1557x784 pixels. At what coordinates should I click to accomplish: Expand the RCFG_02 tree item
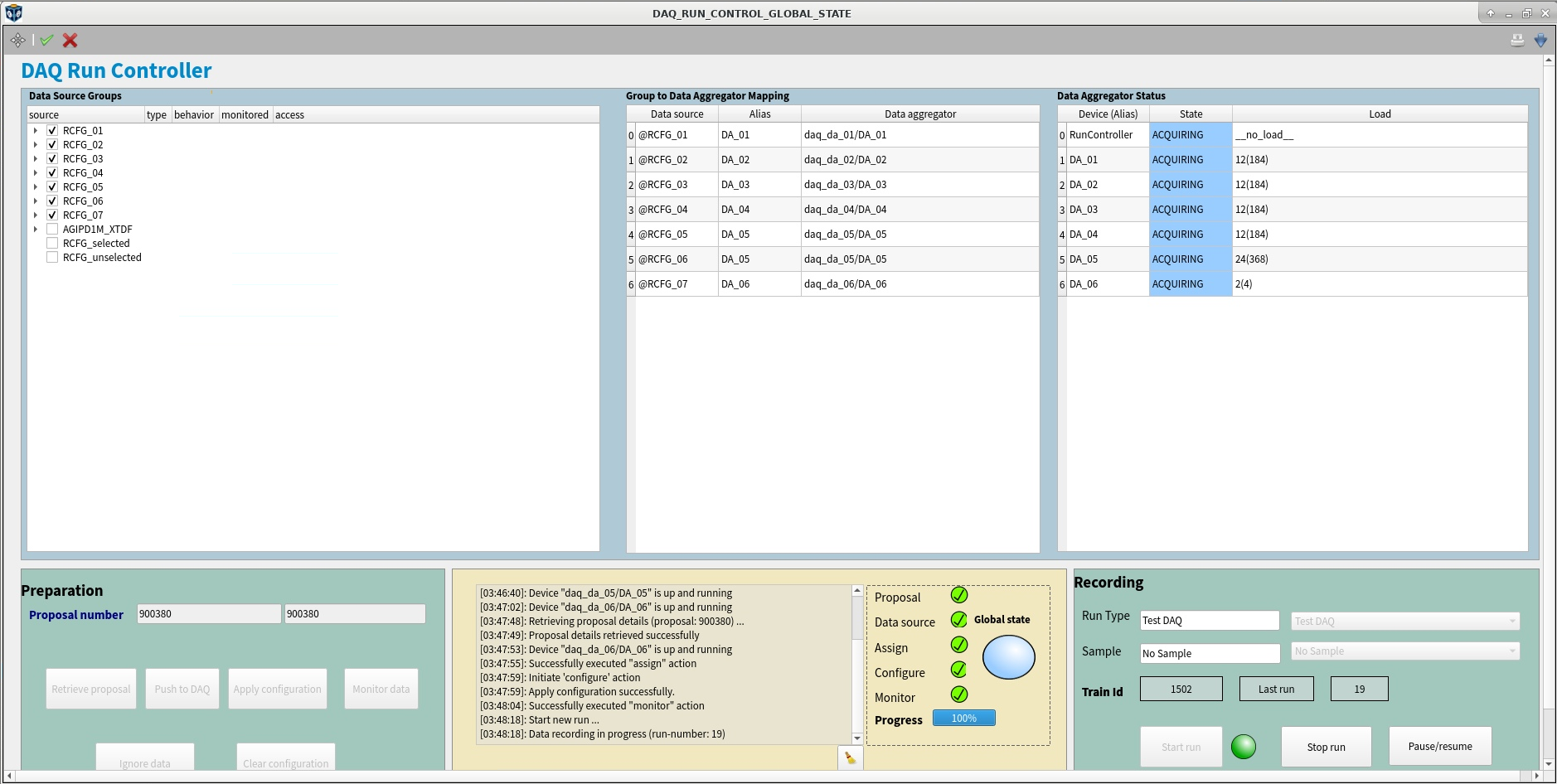[35, 144]
